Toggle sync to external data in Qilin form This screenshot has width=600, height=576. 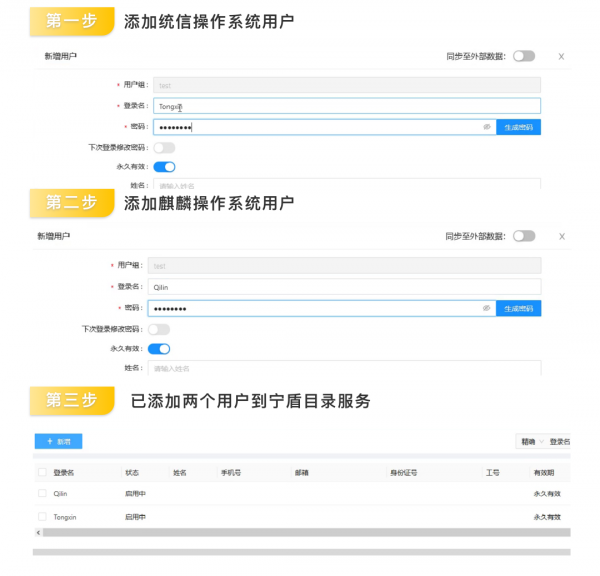[524, 236]
